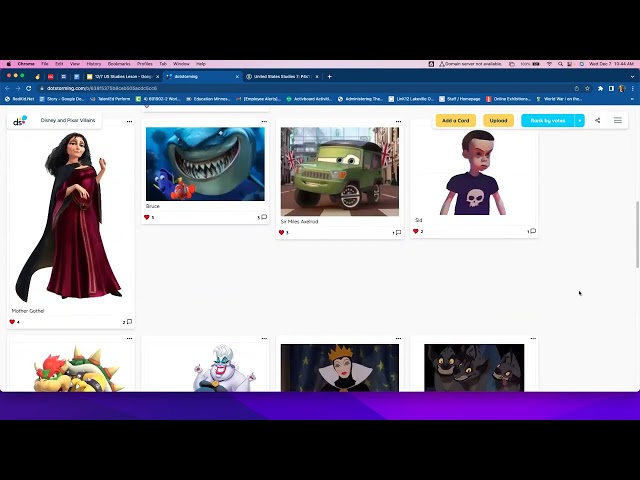This screenshot has height=480, width=640.
Task: Open Chrome extensions puzzle icon
Action: coord(600,88)
